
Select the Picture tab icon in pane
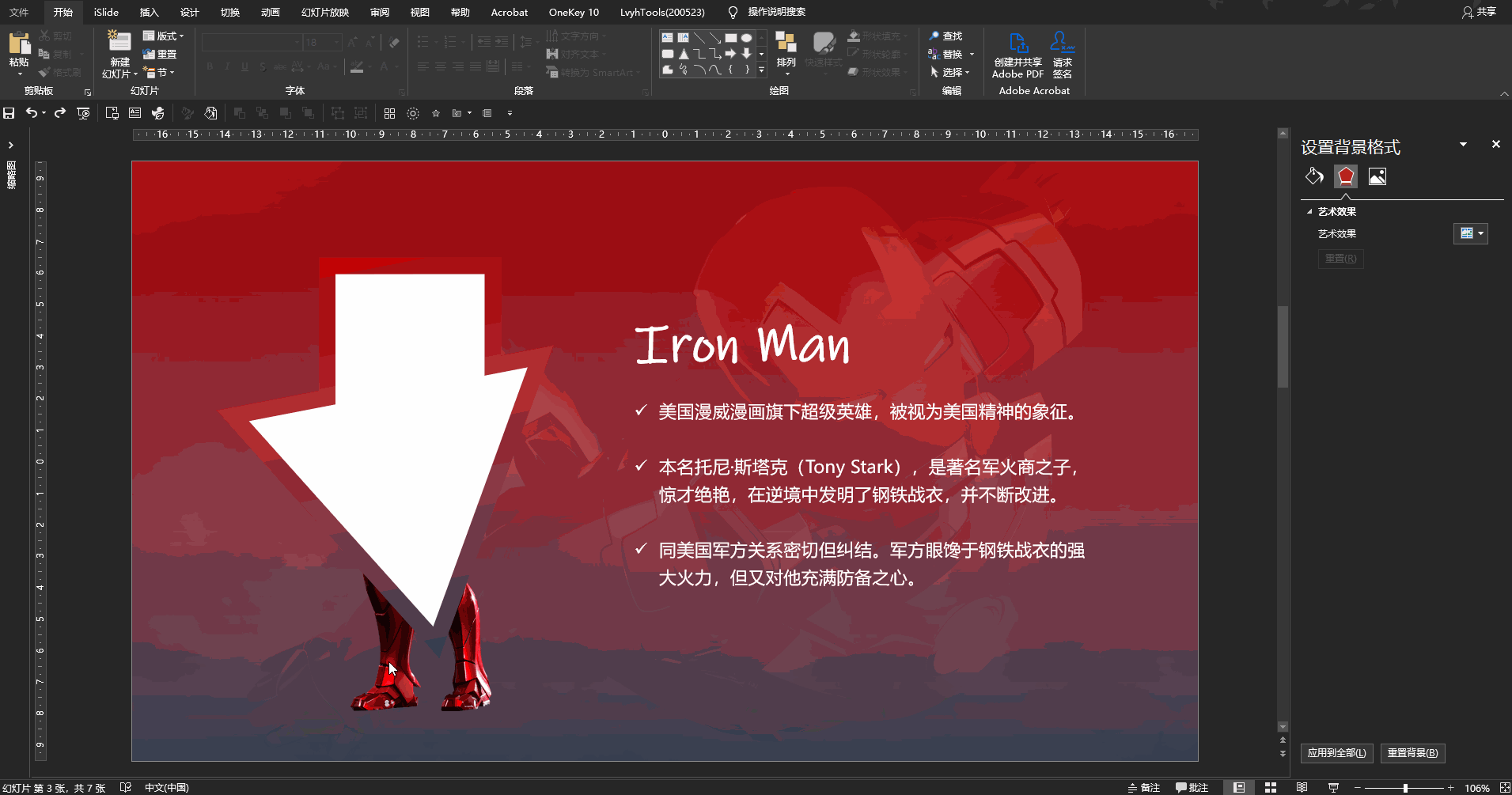[x=1377, y=176]
